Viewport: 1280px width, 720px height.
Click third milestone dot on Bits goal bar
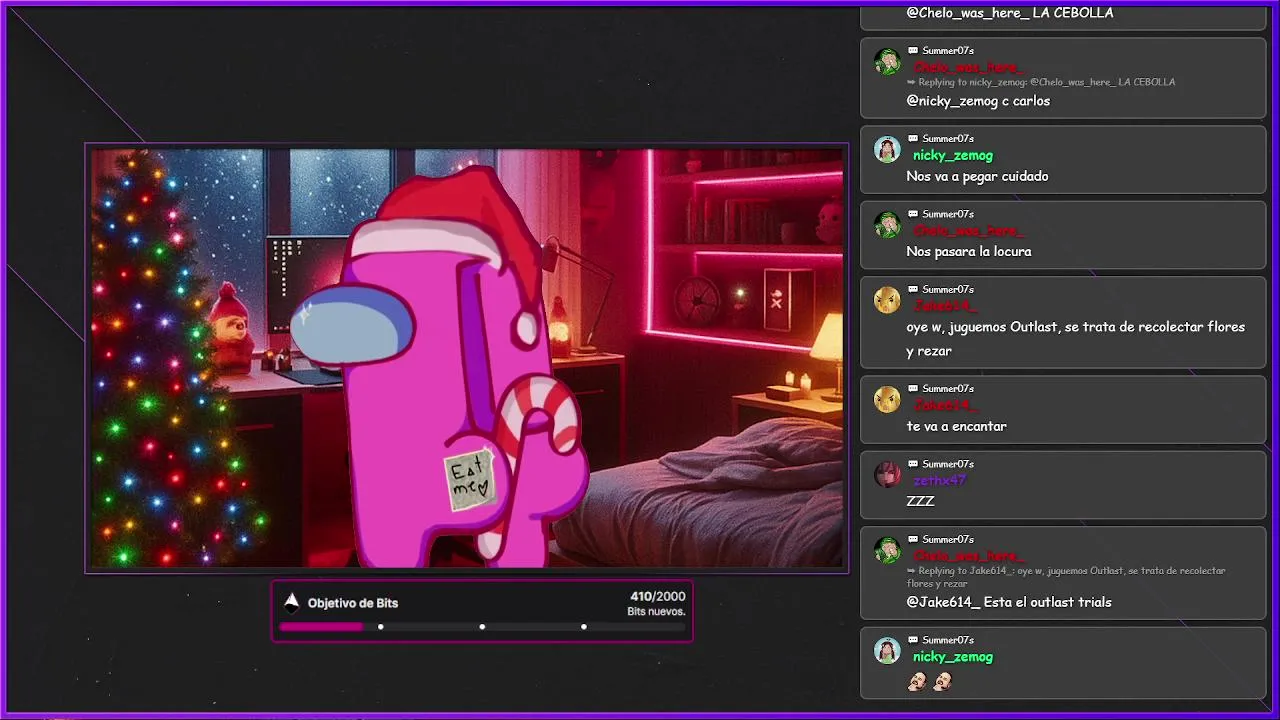(584, 627)
